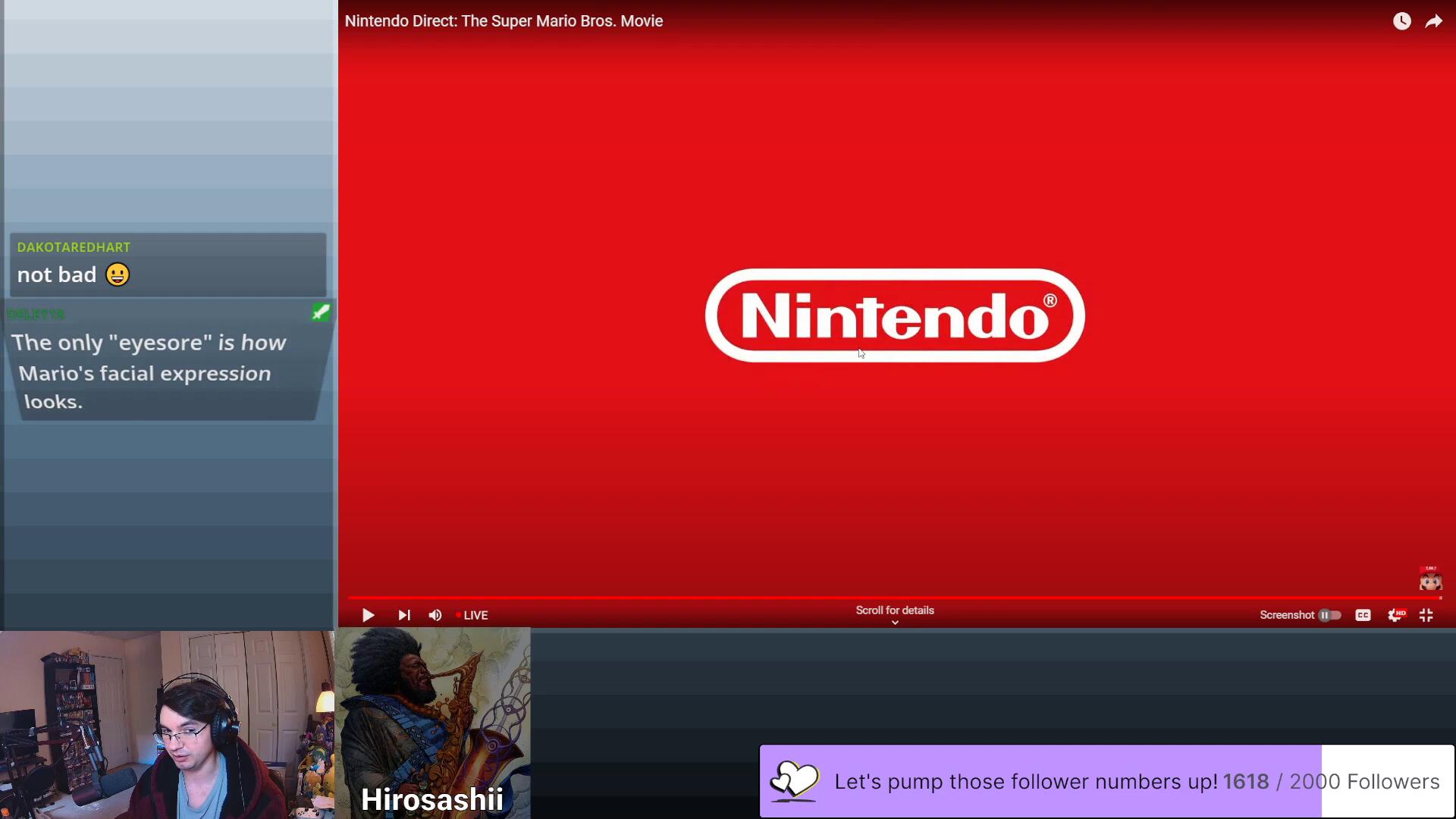Expand Scroll for details chevron

pos(895,622)
